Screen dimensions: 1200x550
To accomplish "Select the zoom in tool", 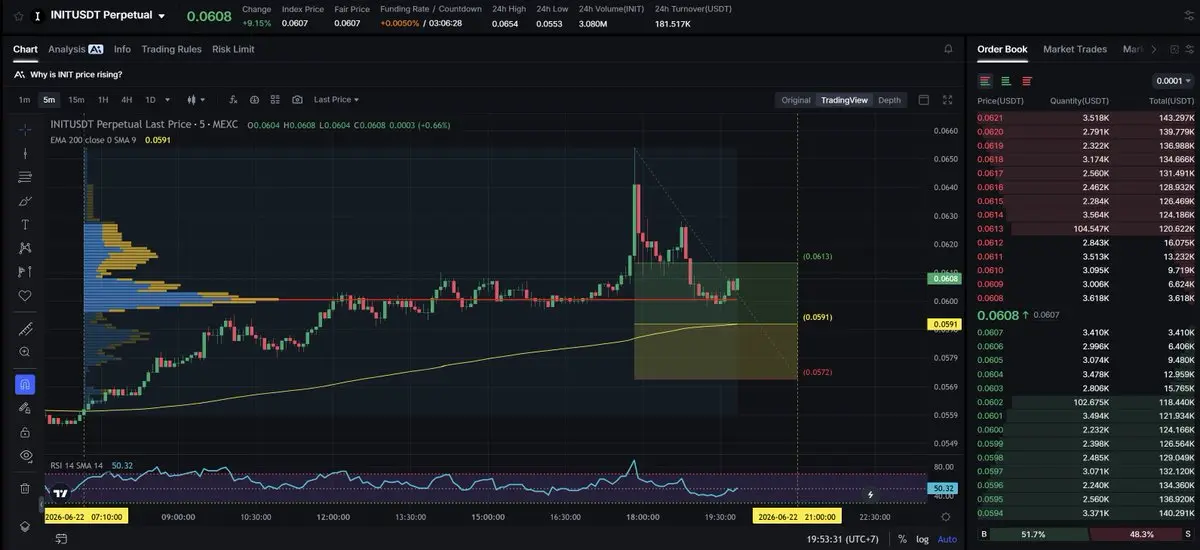I will click(25, 352).
